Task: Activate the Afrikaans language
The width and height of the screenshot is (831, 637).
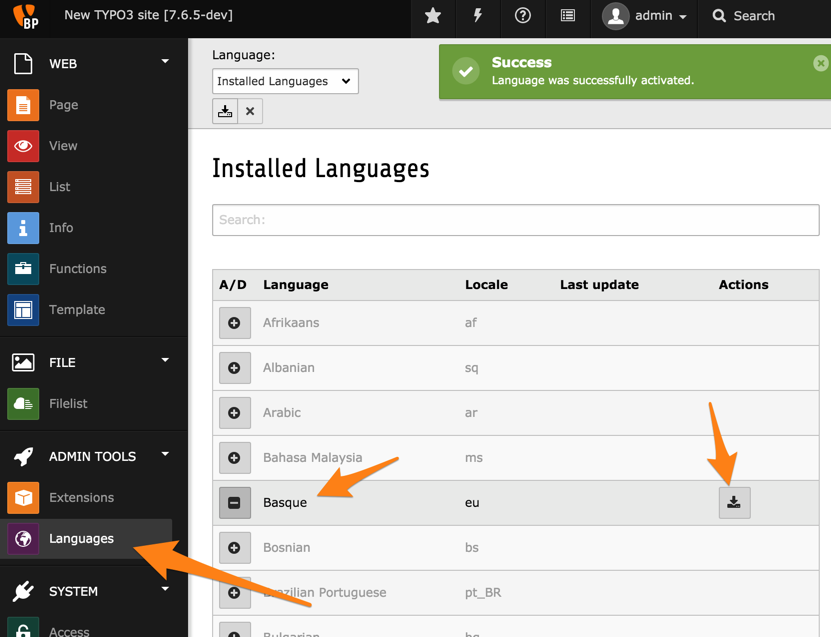Action: coord(235,323)
